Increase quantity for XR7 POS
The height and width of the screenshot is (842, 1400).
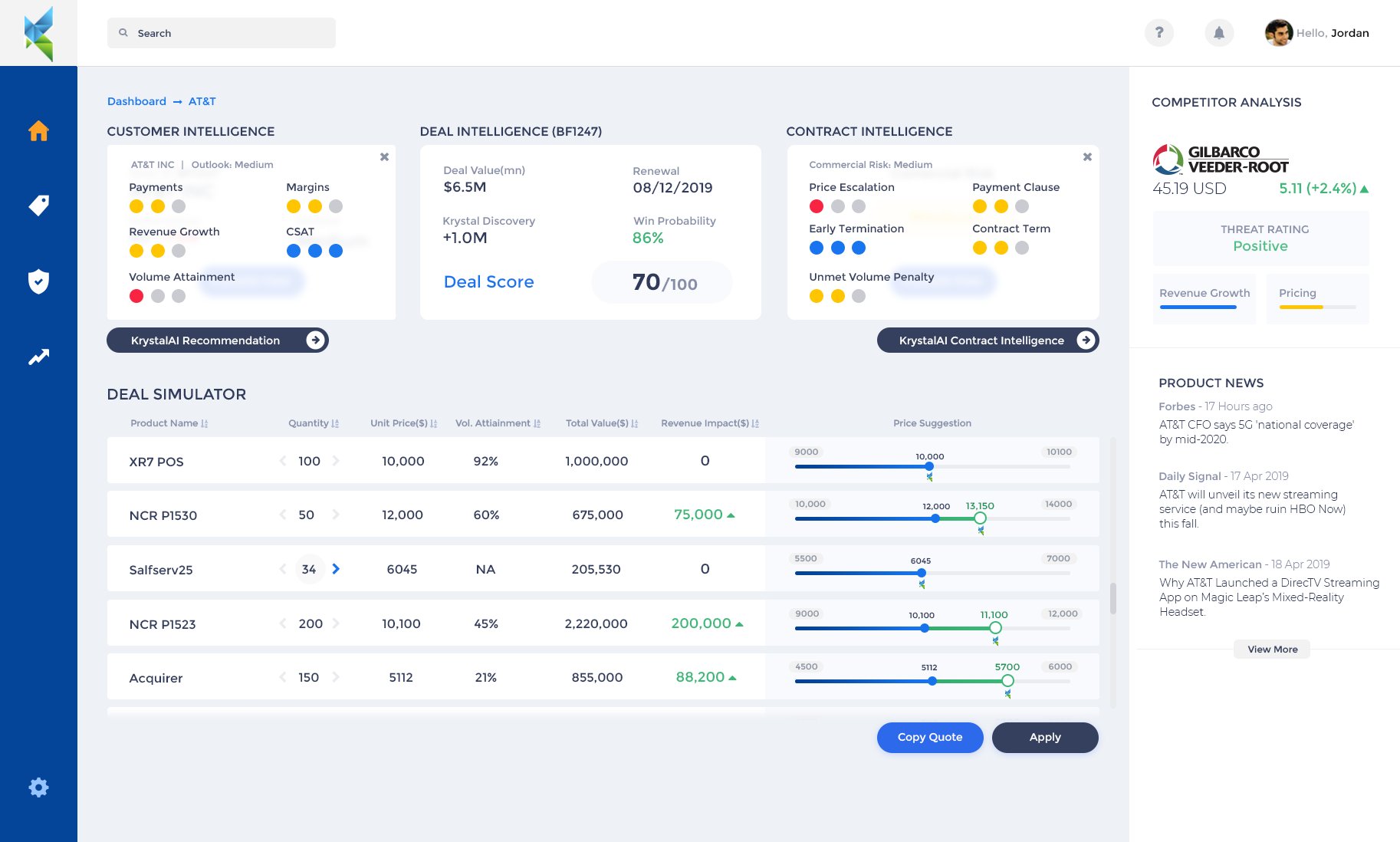point(336,461)
